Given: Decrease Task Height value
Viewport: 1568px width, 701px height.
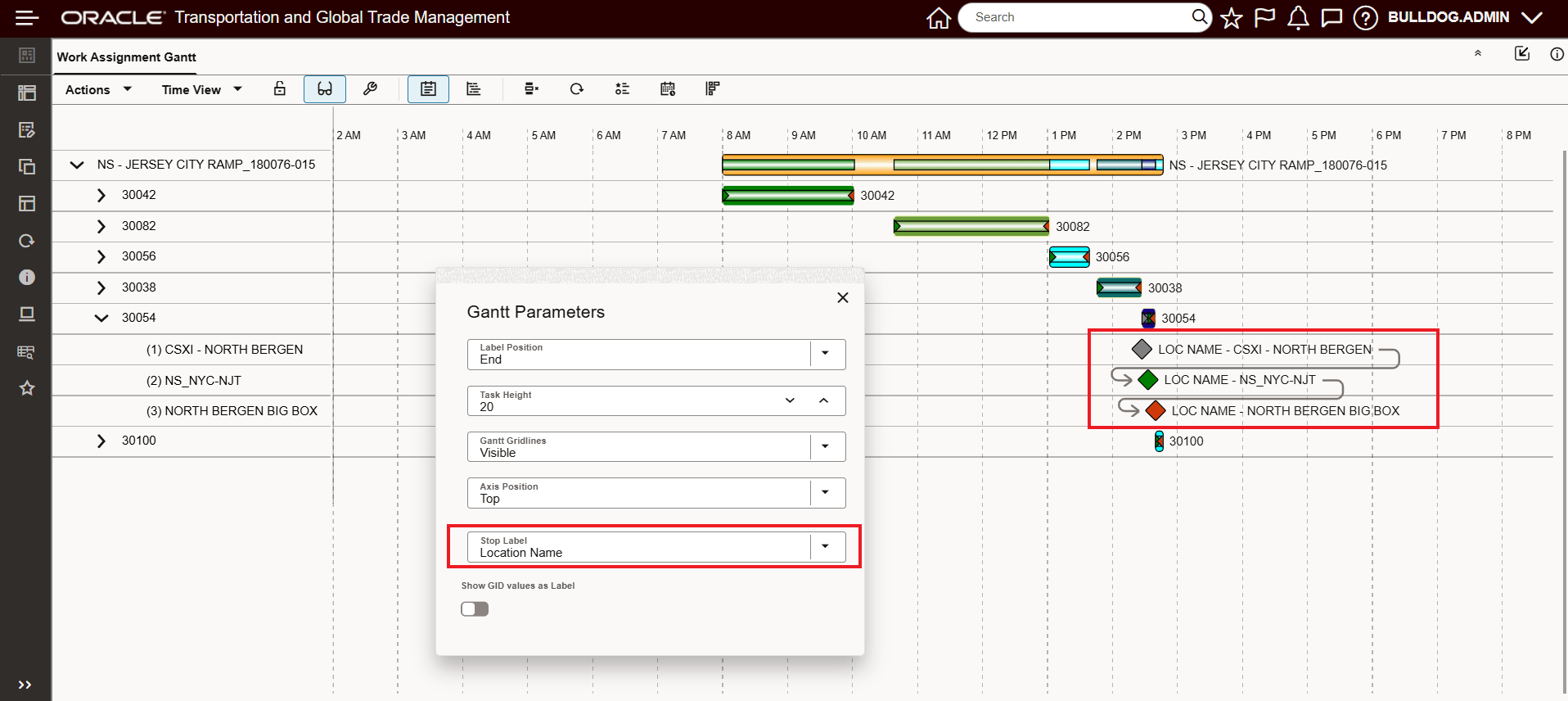Looking at the screenshot, I should pos(790,400).
